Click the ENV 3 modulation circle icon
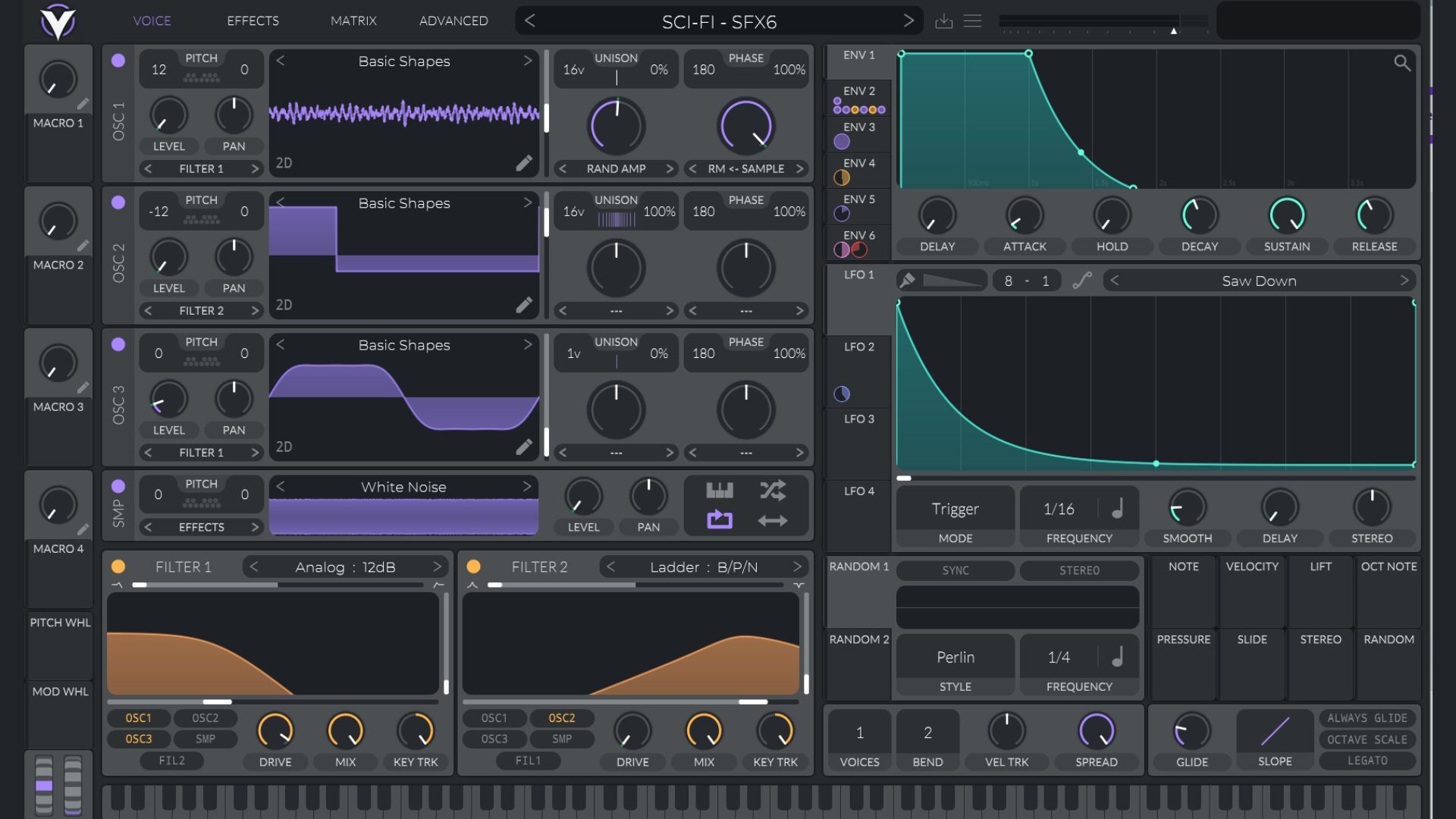The height and width of the screenshot is (819, 1456). coord(841,141)
